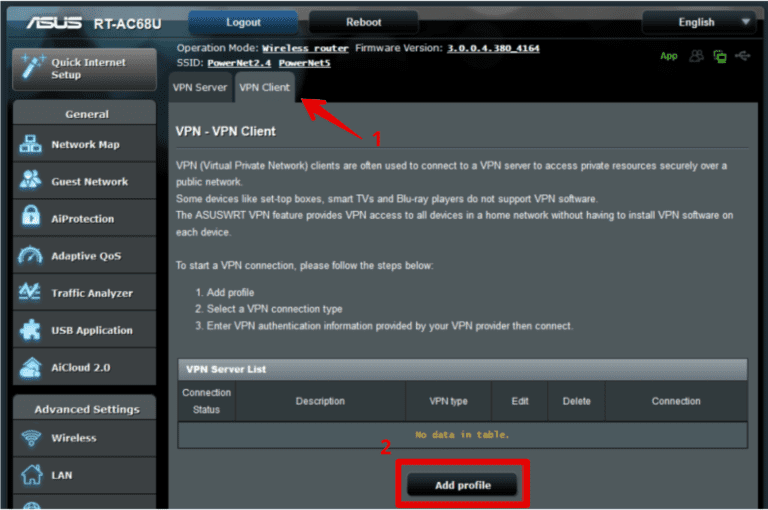Select the VPN Client tab

[264, 87]
